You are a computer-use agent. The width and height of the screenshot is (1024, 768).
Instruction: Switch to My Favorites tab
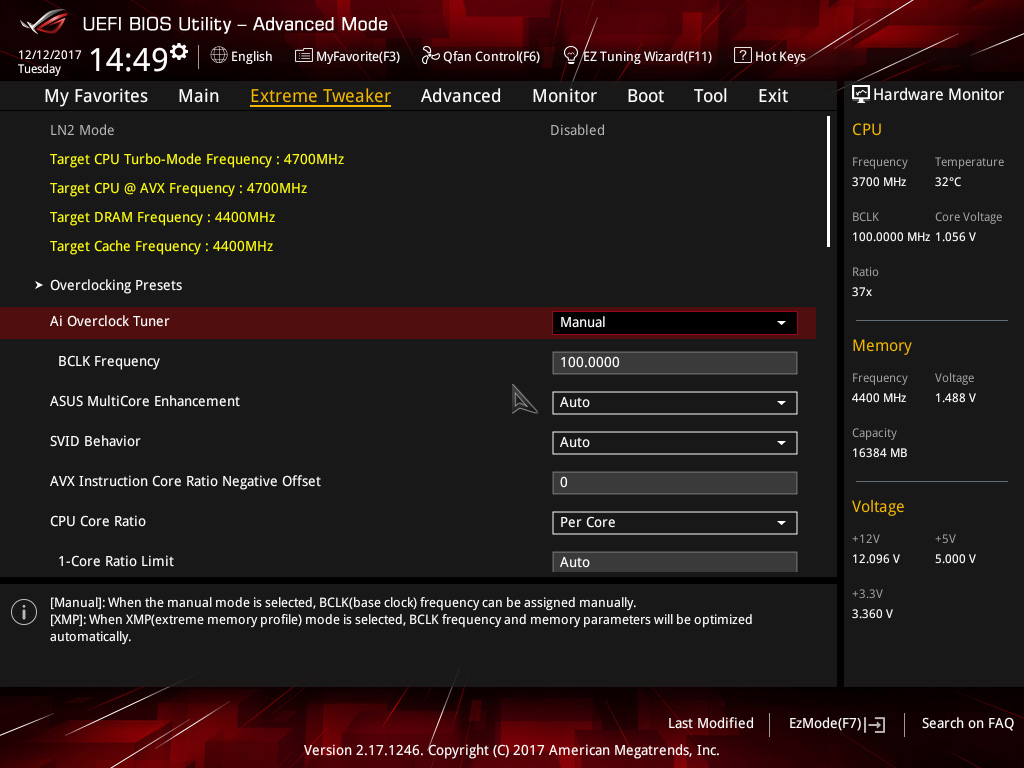click(x=96, y=96)
